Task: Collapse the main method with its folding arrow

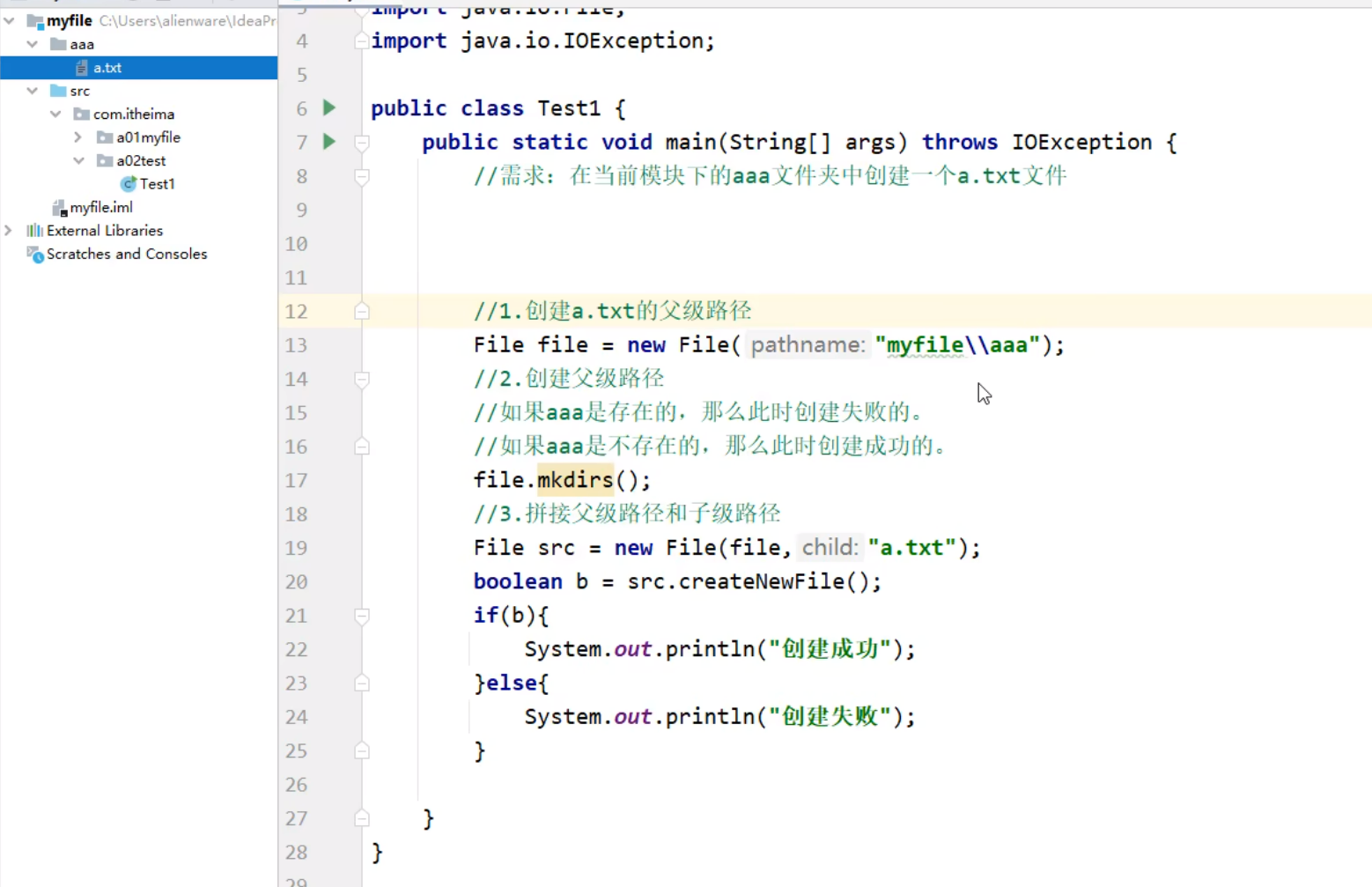Action: tap(361, 142)
